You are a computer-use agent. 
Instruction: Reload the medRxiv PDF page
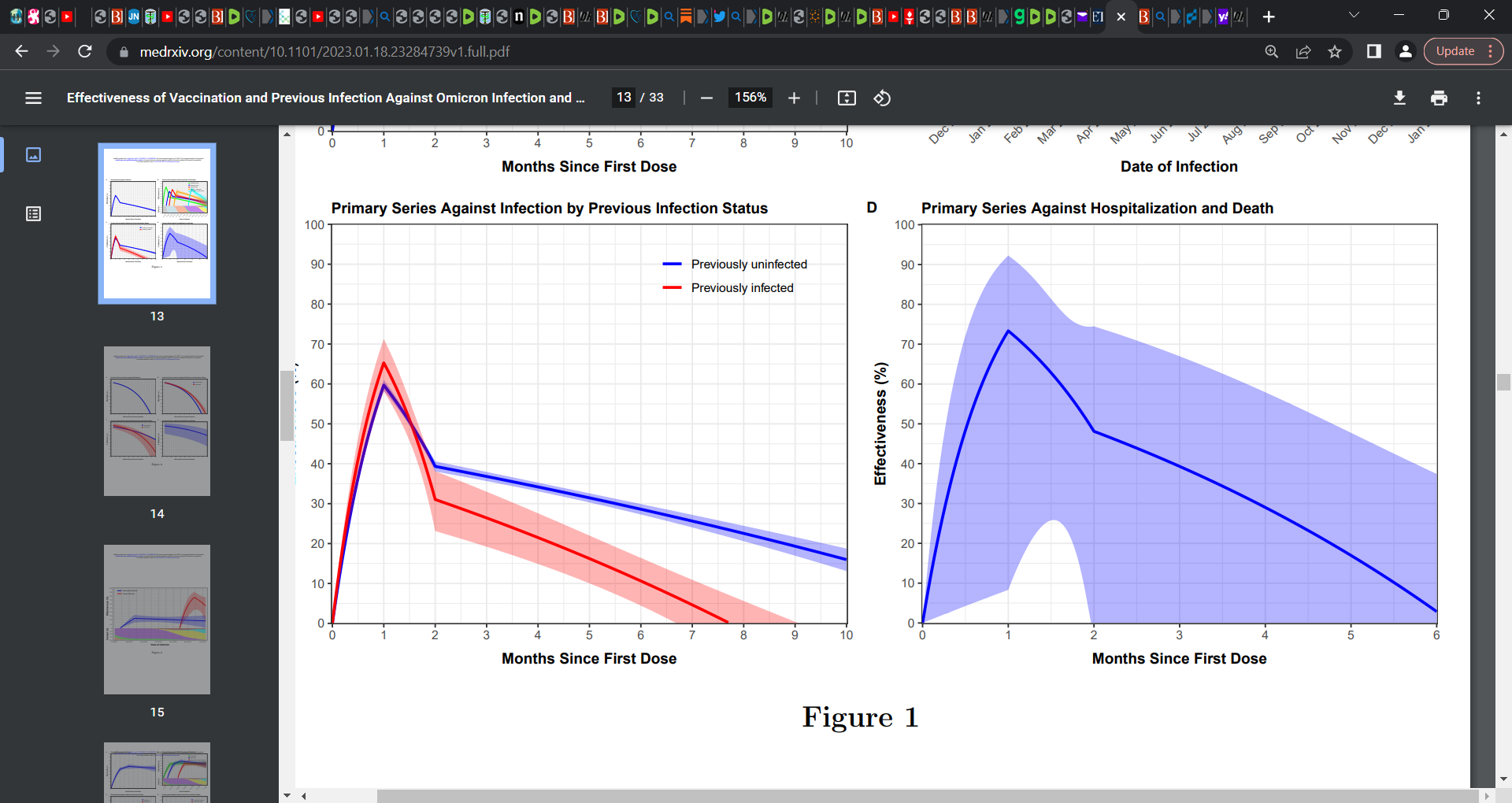85,51
